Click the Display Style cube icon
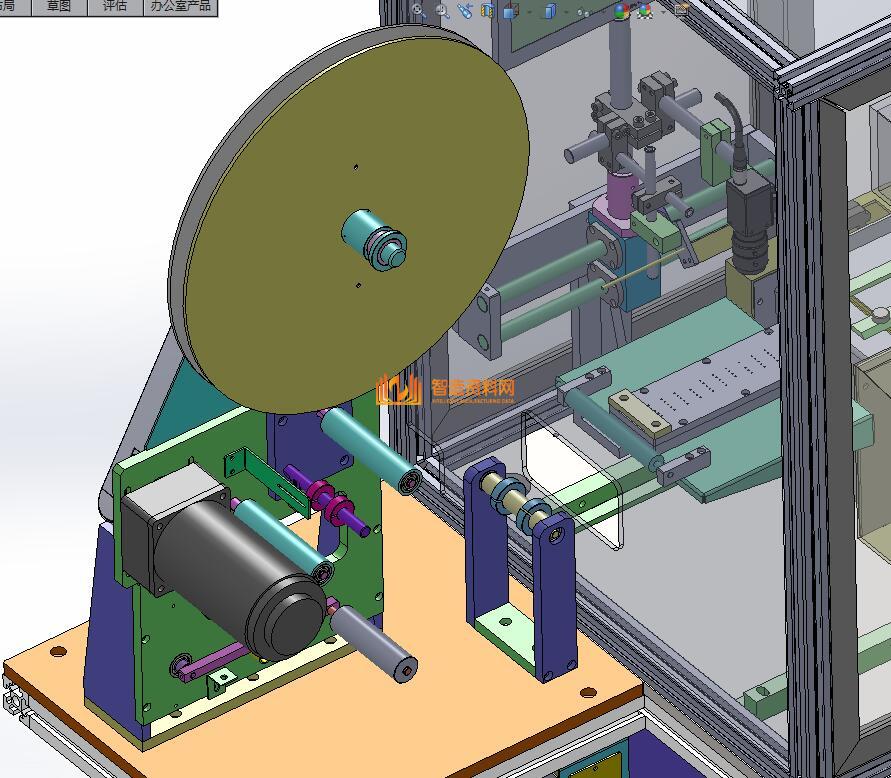891x778 pixels. click(x=548, y=11)
